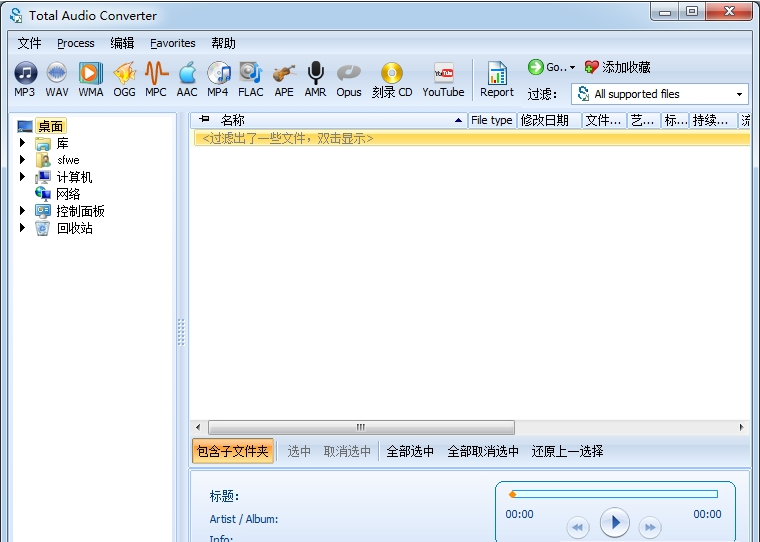Select 回收站 in folder tree
Image resolution: width=760 pixels, height=542 pixels.
tap(75, 228)
